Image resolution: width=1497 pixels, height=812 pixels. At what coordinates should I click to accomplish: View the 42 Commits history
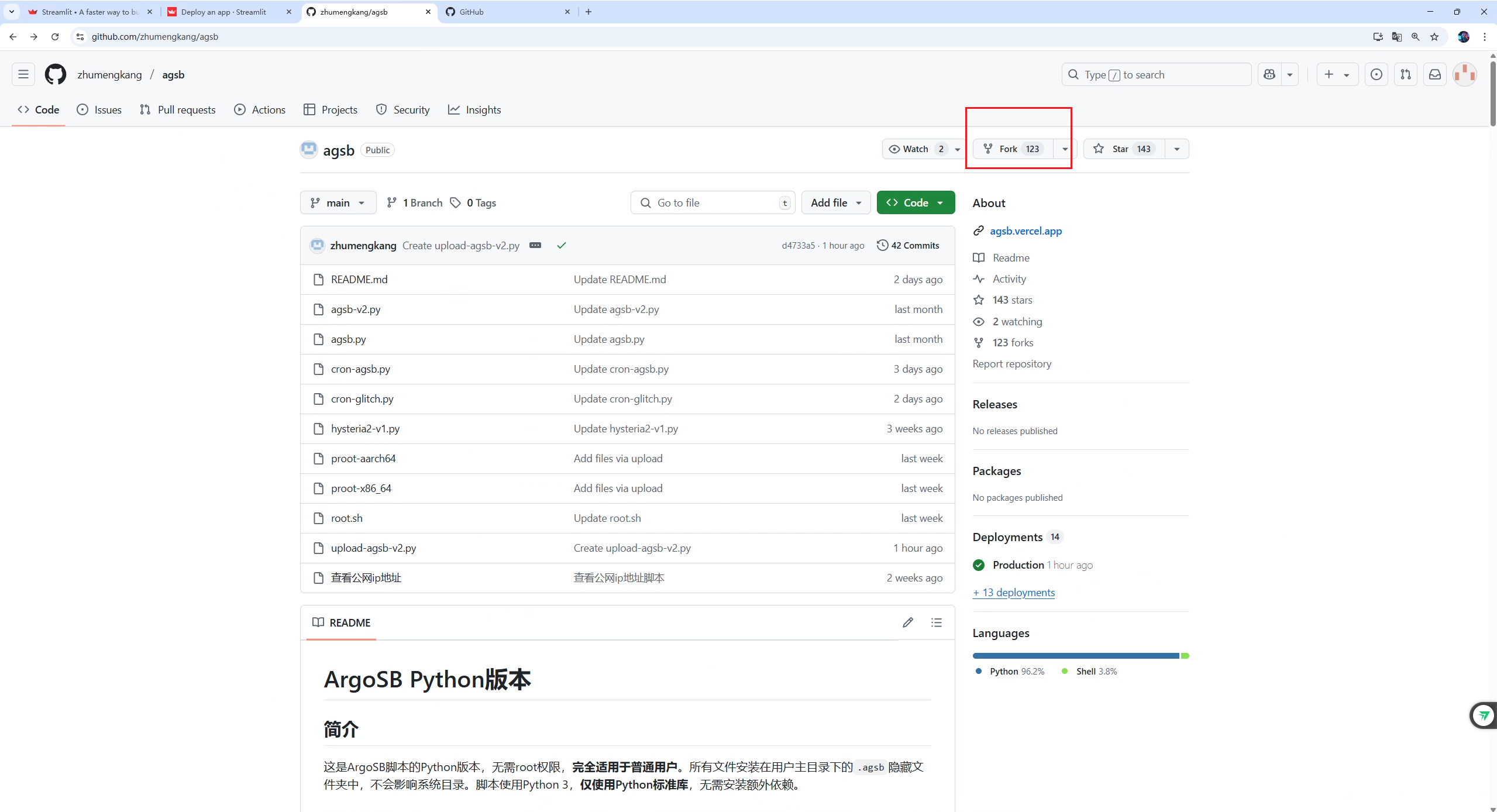pos(908,245)
